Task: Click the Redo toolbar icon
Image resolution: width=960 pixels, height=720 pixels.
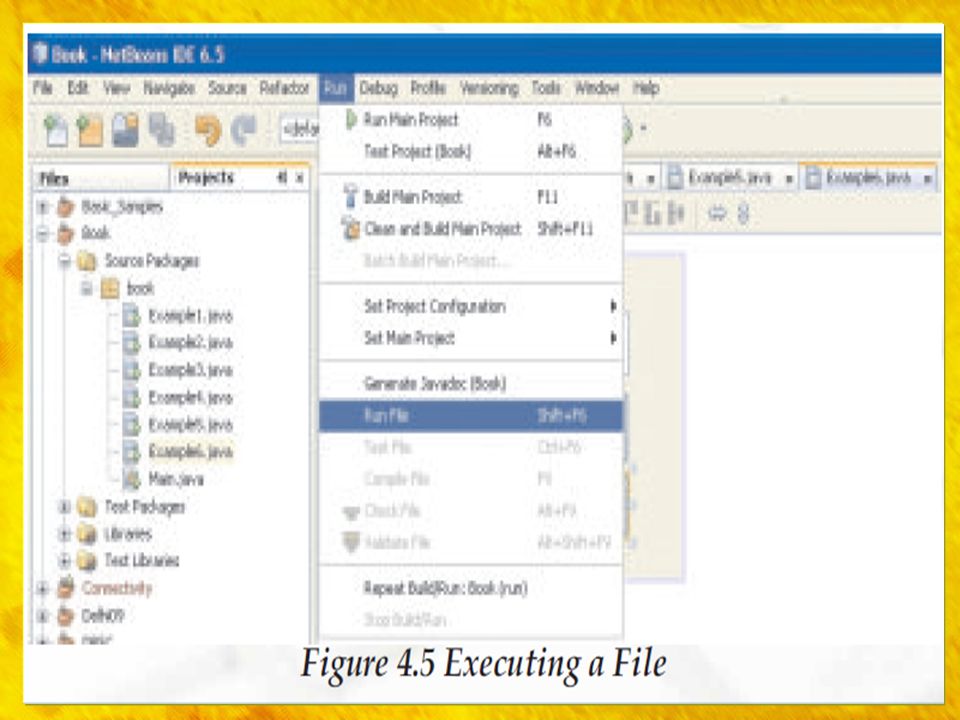Action: [x=244, y=130]
